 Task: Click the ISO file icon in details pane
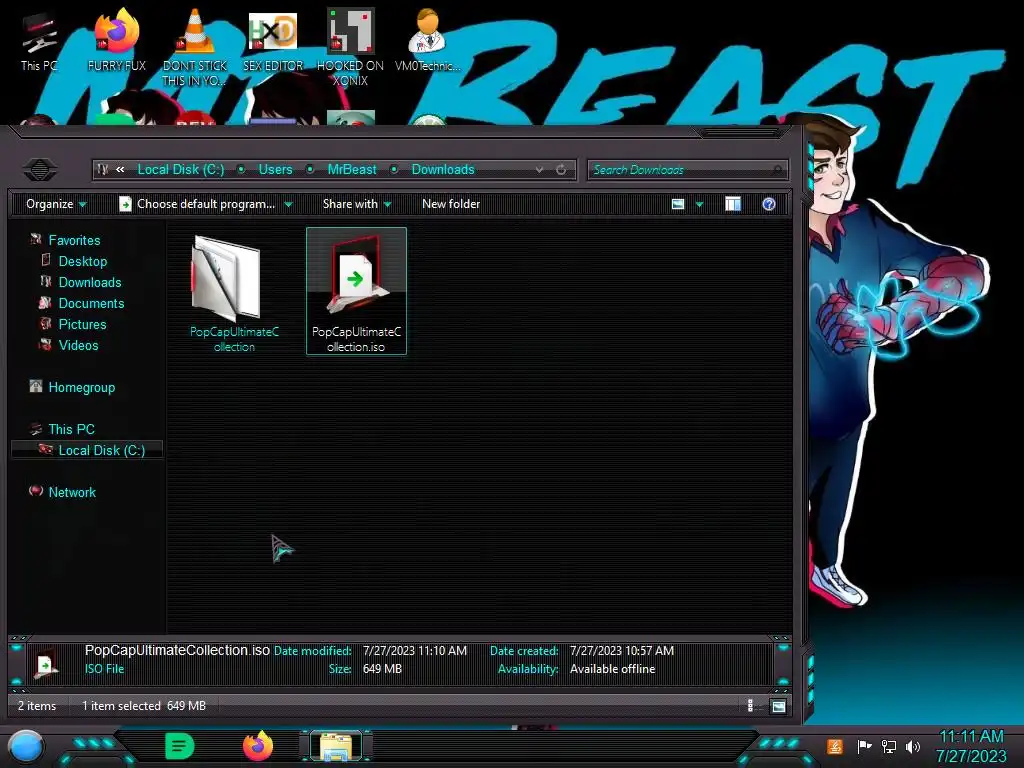(x=46, y=664)
